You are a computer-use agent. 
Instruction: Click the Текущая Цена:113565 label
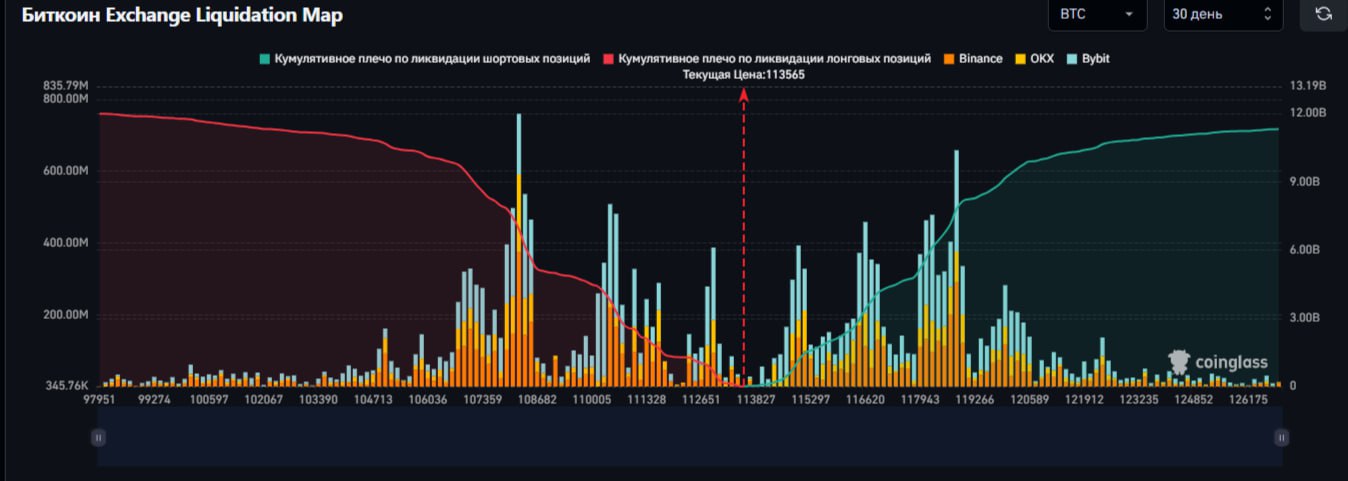(x=743, y=74)
